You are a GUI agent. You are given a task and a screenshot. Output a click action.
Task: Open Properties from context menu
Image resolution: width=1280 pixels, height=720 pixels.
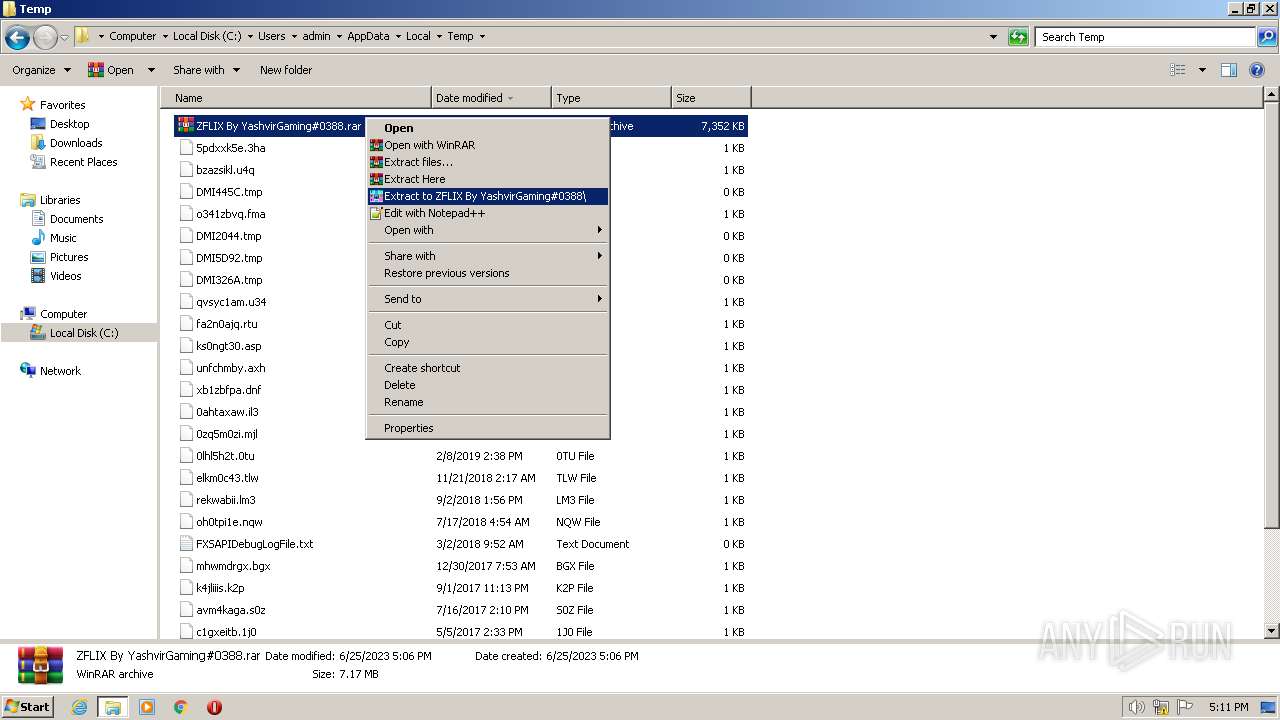(488, 428)
